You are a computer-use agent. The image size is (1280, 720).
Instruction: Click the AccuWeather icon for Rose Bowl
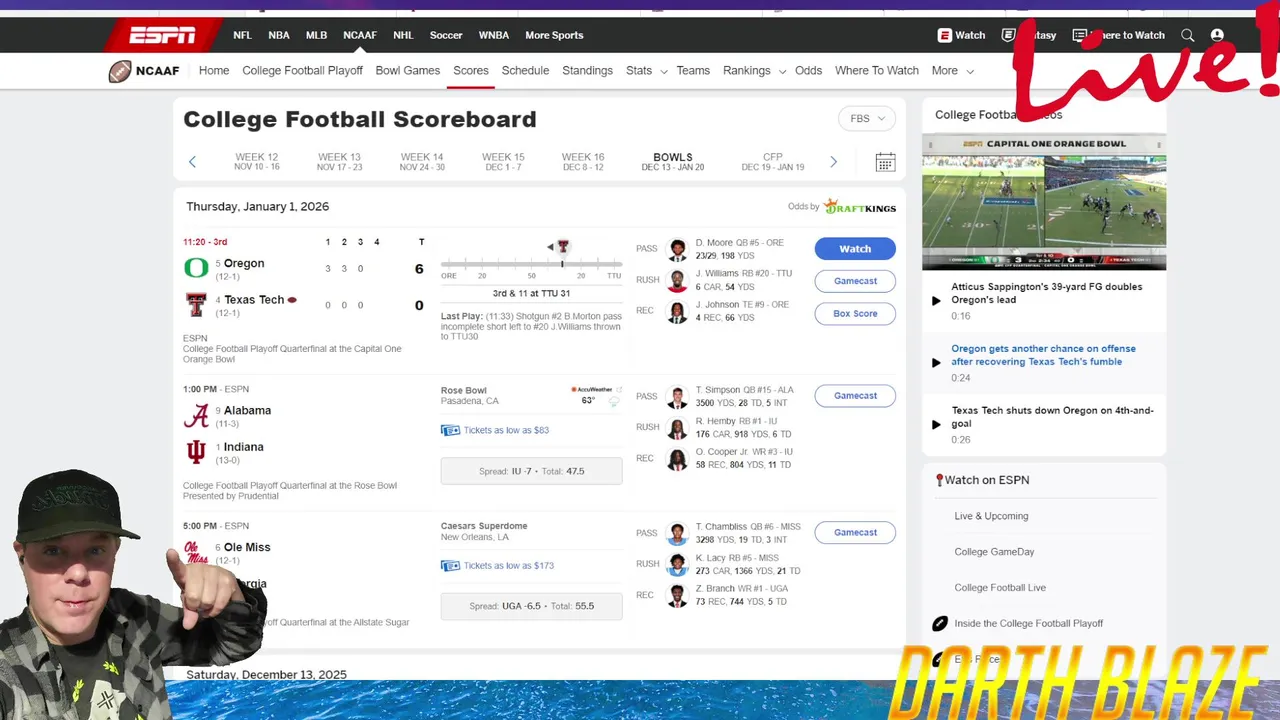tap(594, 389)
